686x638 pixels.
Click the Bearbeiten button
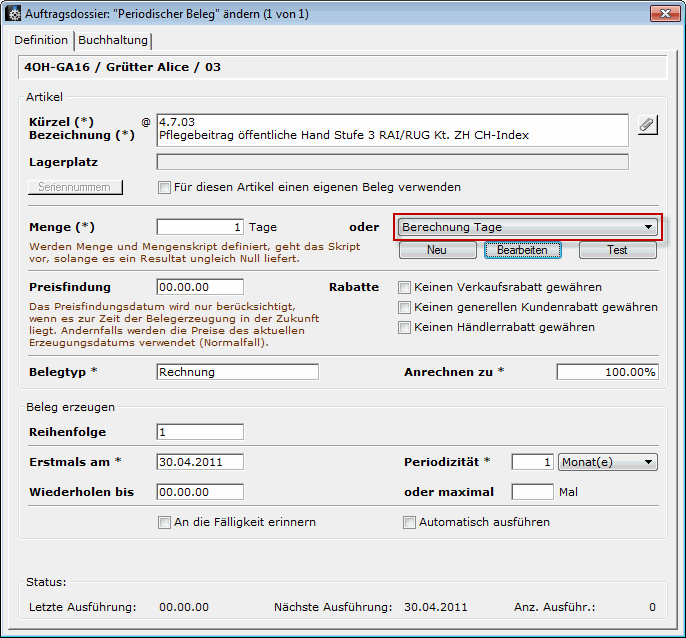(x=522, y=250)
